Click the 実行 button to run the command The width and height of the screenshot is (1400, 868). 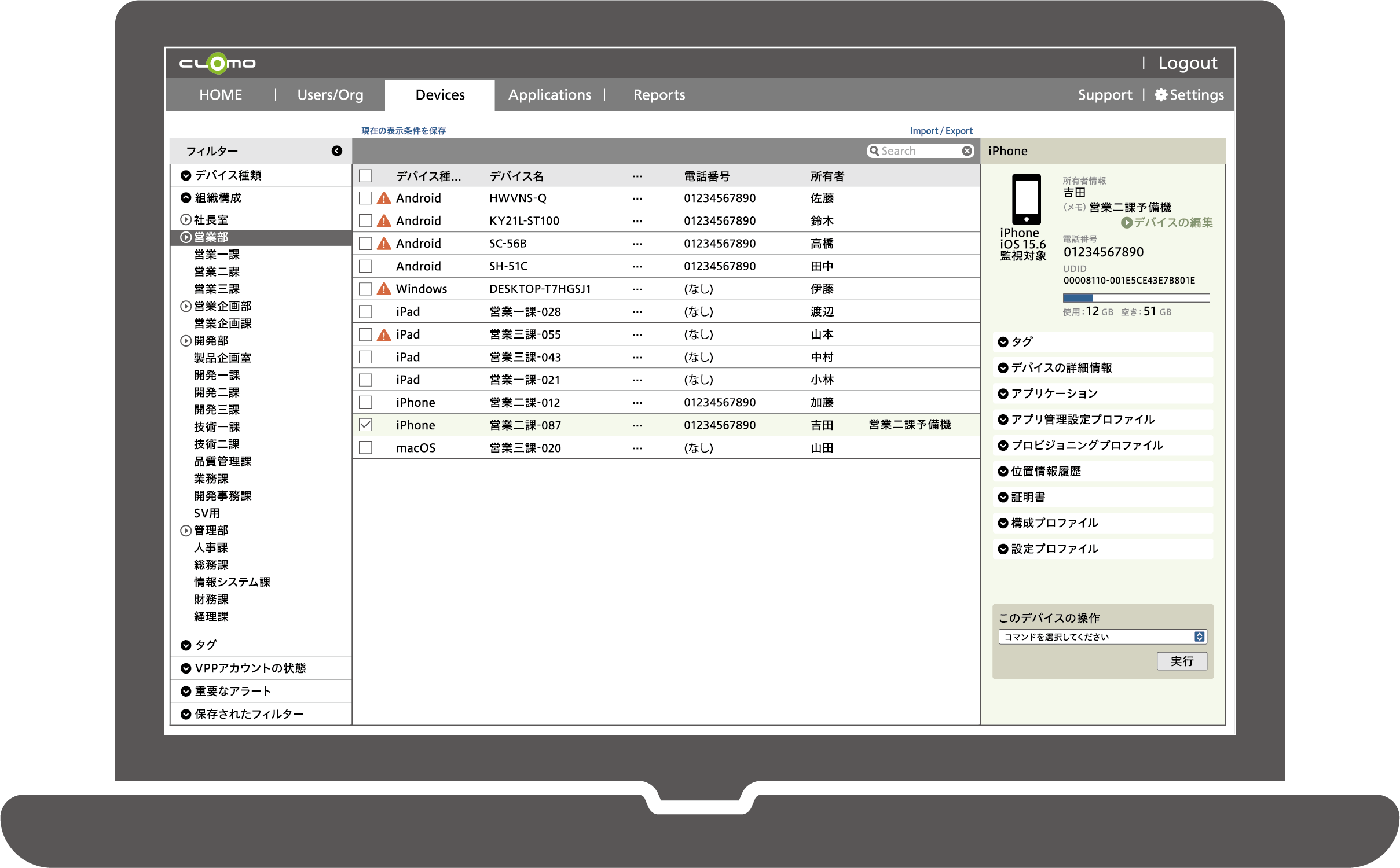tap(1182, 661)
